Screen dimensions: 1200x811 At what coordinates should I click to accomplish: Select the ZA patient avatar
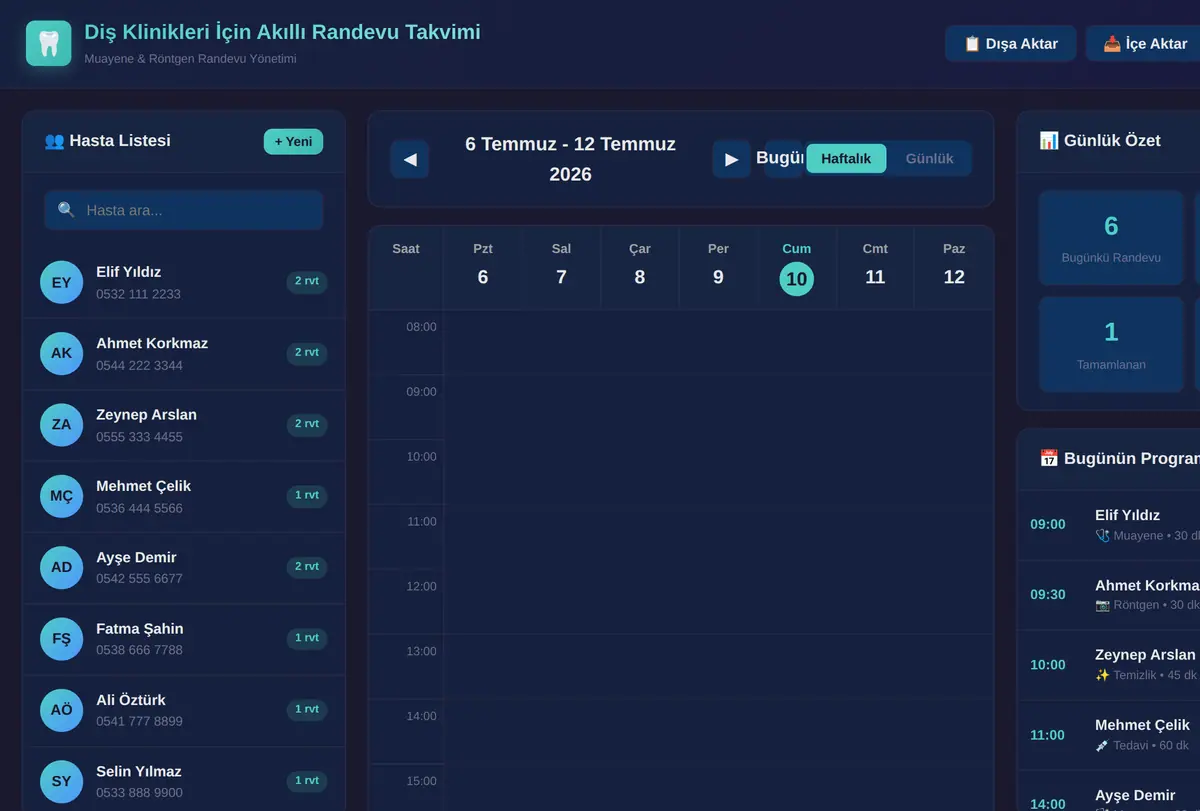61,425
